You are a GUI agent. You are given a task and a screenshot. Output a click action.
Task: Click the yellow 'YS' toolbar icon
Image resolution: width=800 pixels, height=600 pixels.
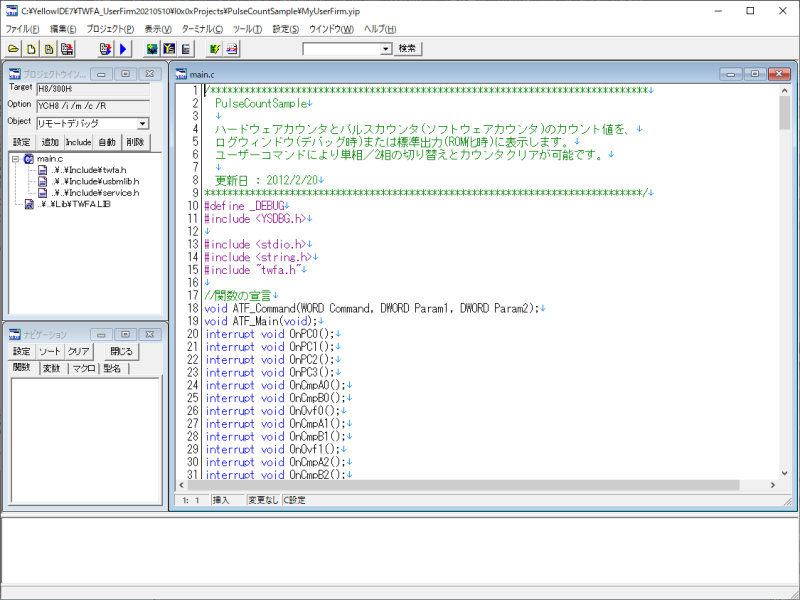tap(169, 49)
